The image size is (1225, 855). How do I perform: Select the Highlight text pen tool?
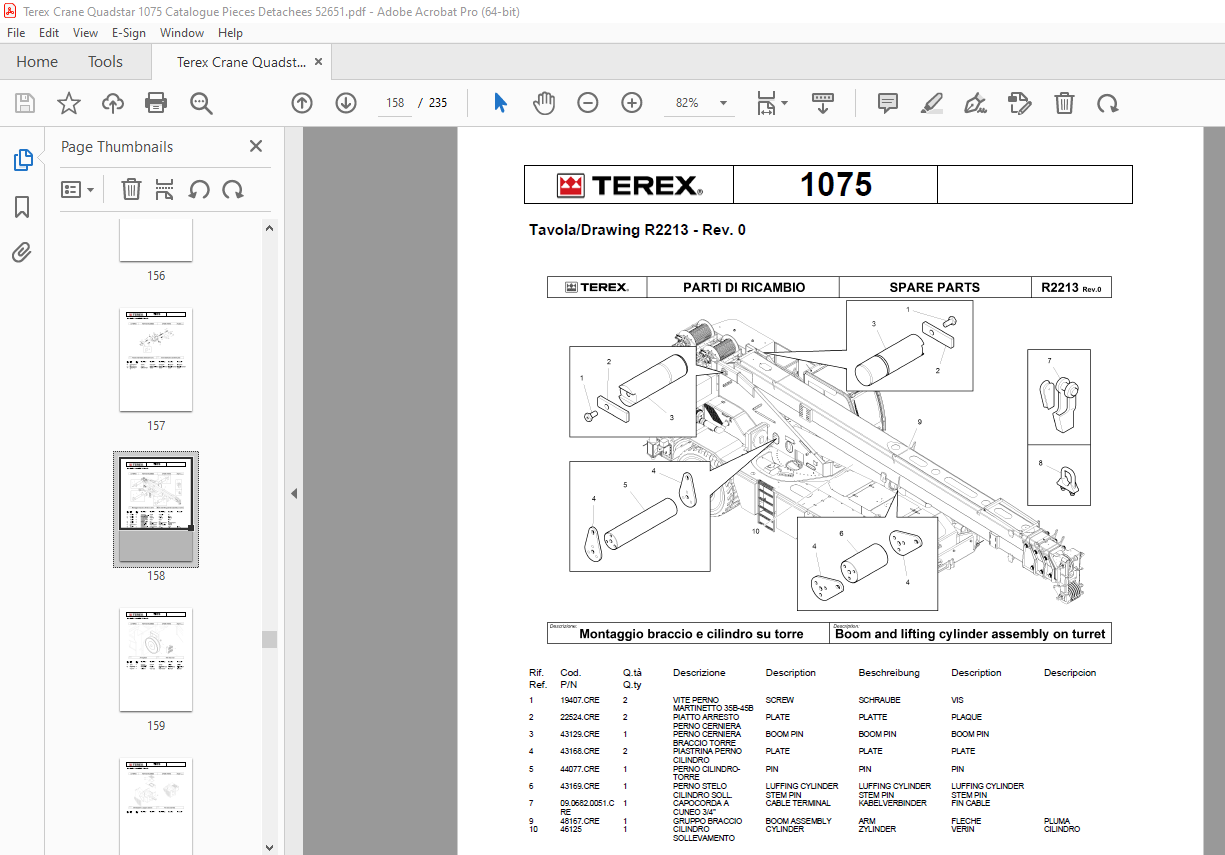tap(932, 103)
